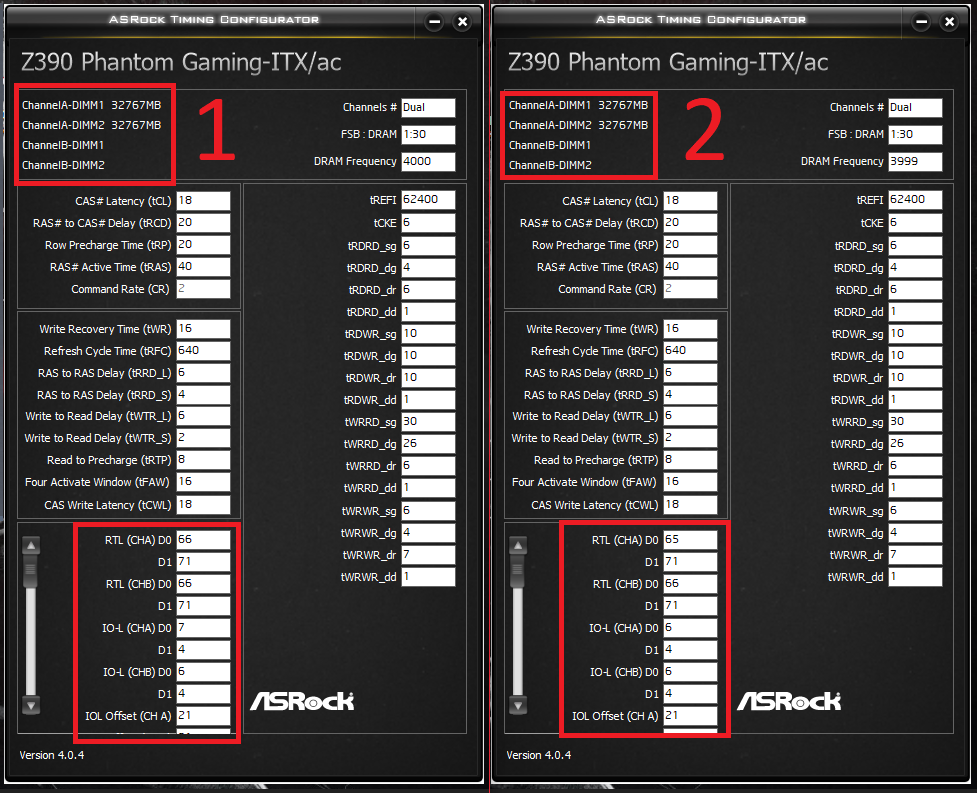
Task: Select Refresh Cycle Time 640 in left window
Action: click(203, 351)
